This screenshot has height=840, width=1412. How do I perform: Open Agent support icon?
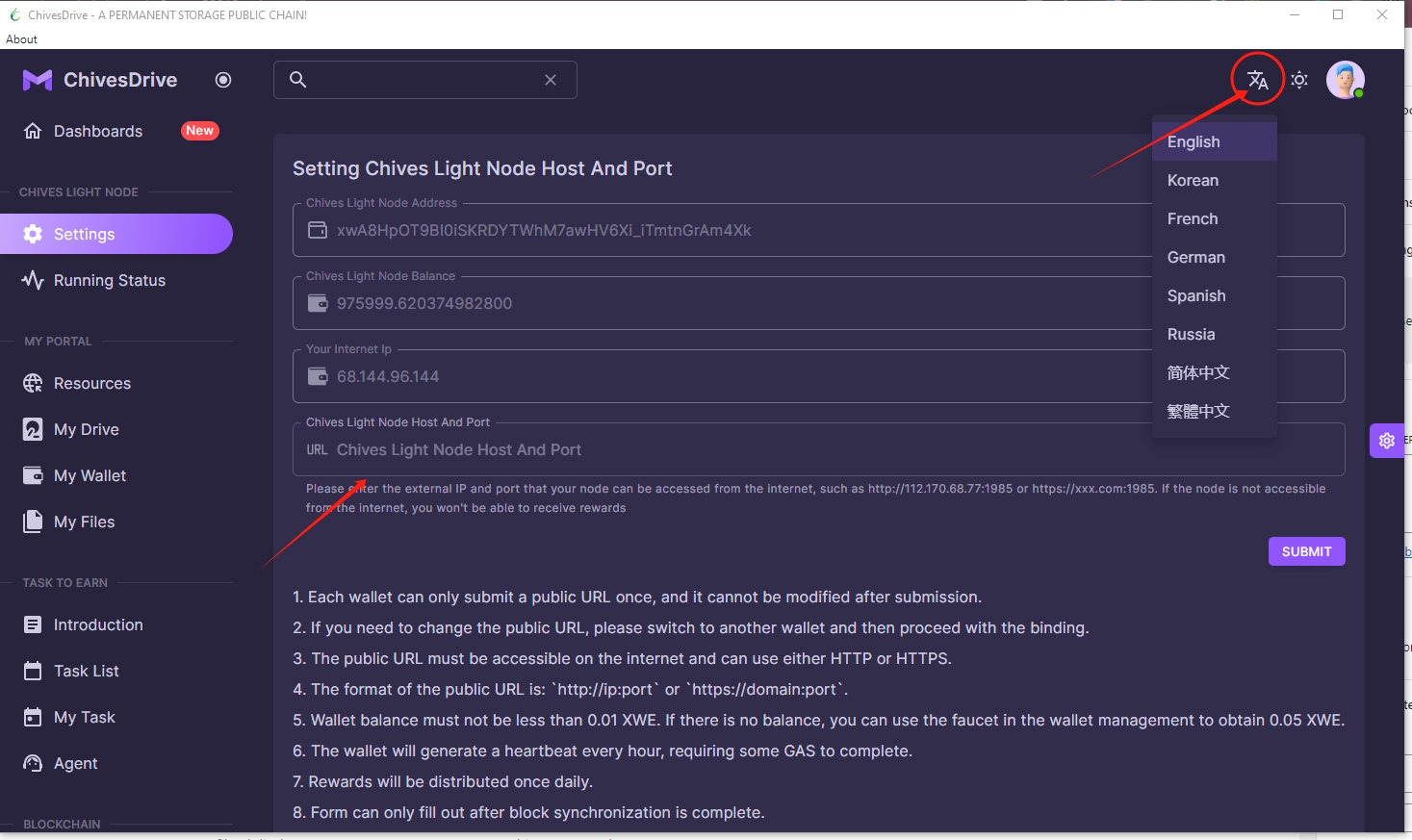[33, 763]
